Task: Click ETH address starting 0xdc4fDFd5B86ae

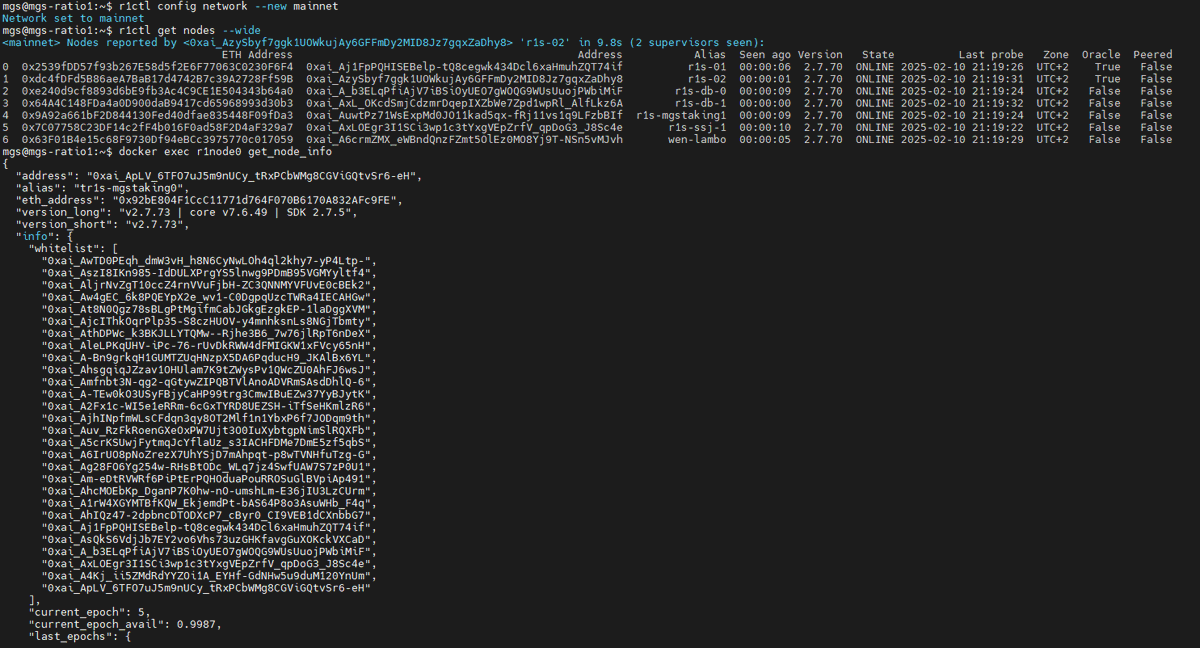Action: pos(157,78)
